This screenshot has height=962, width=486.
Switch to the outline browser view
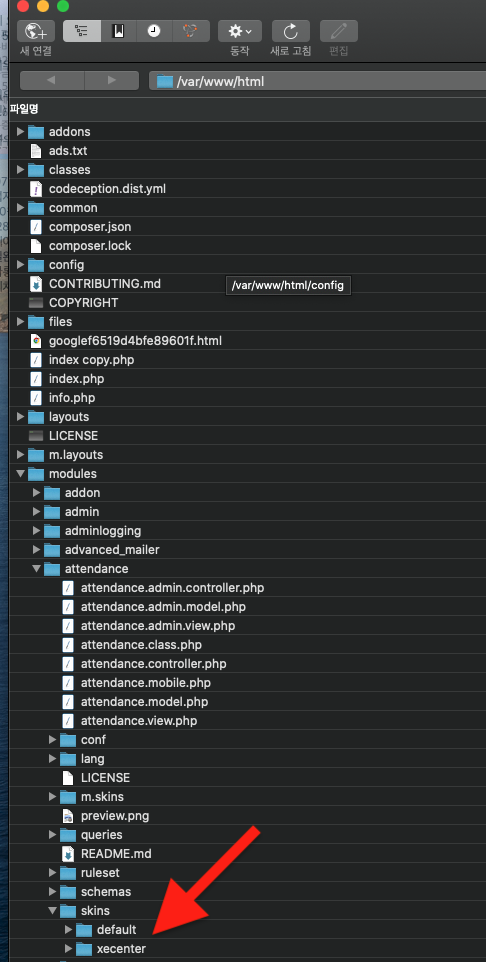82,31
